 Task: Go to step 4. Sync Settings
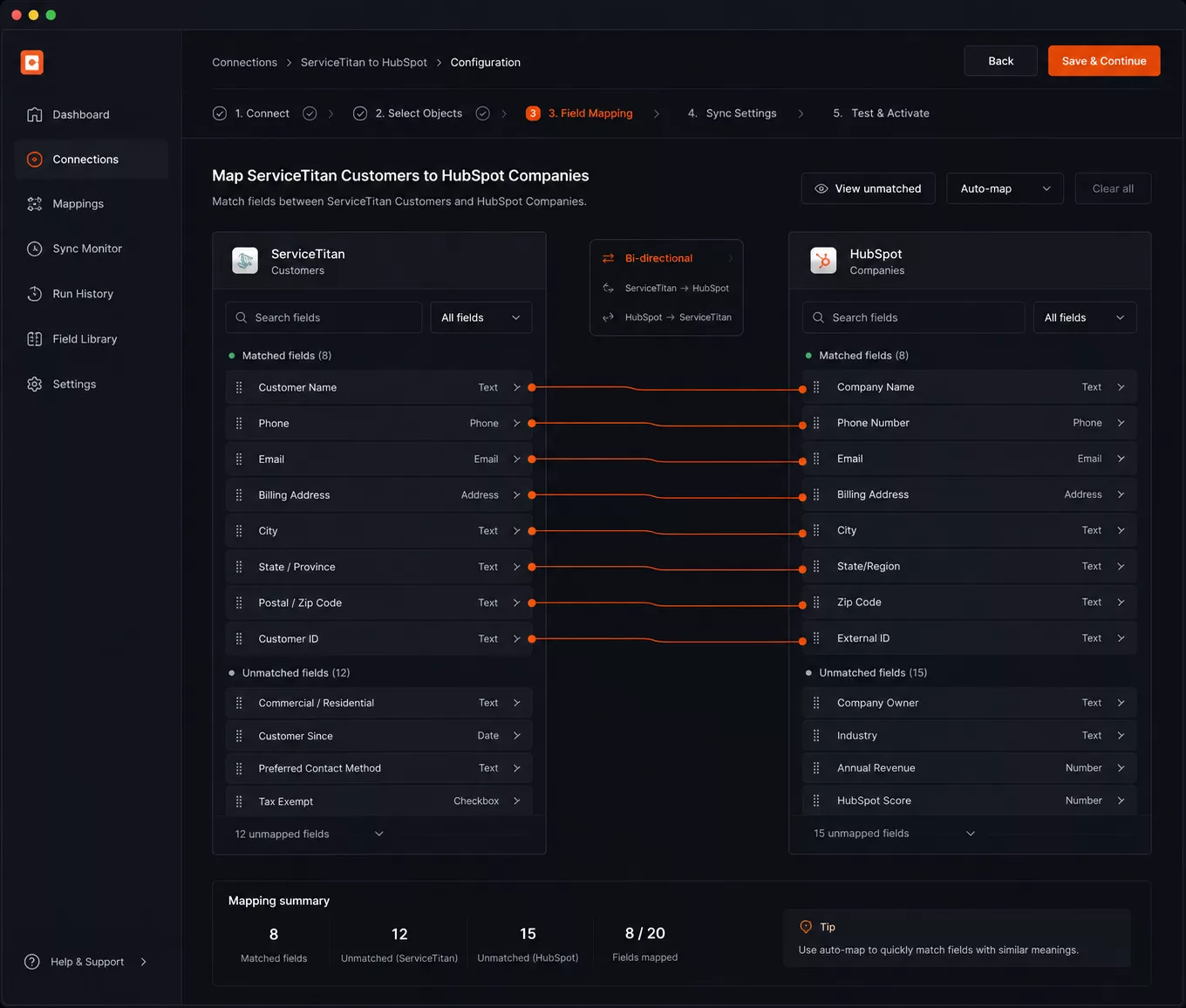(x=732, y=113)
